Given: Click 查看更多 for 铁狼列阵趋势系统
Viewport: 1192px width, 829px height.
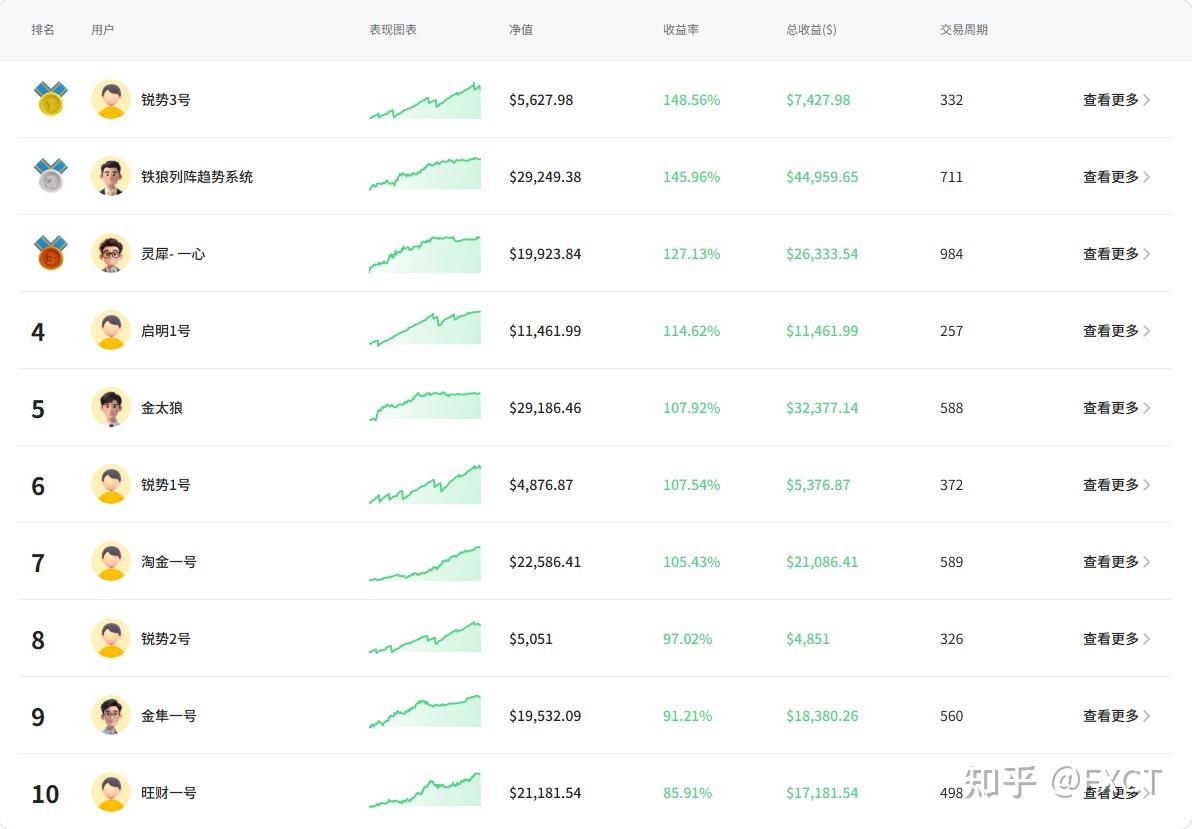Looking at the screenshot, I should pyautogui.click(x=1116, y=176).
